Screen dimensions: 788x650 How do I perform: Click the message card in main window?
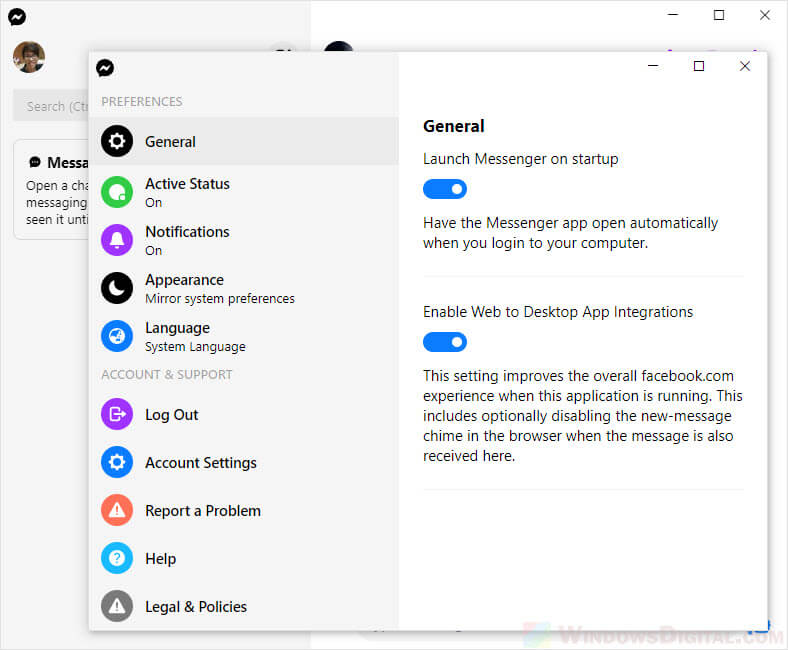click(x=52, y=190)
